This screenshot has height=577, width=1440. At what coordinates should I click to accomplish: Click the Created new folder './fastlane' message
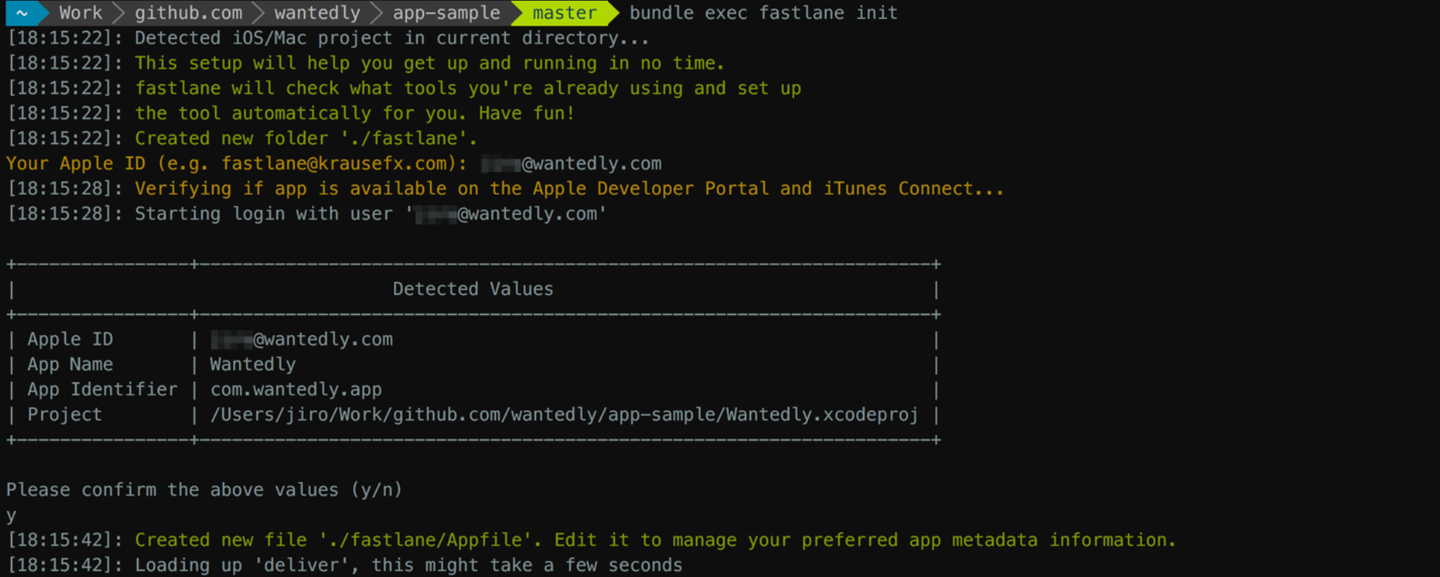[x=306, y=138]
